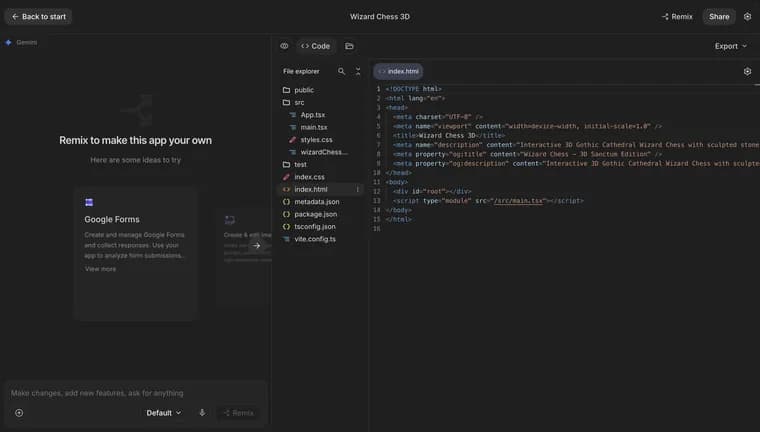Click the Google Forms card icon

[x=89, y=203]
